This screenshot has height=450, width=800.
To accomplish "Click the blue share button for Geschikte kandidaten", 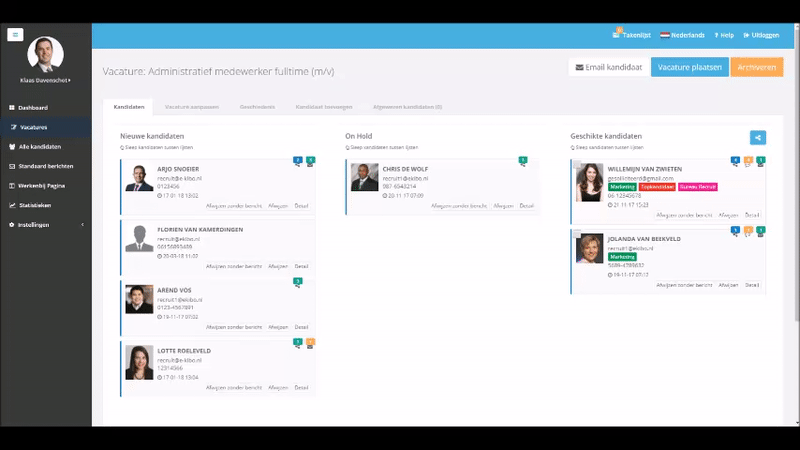I will [758, 137].
